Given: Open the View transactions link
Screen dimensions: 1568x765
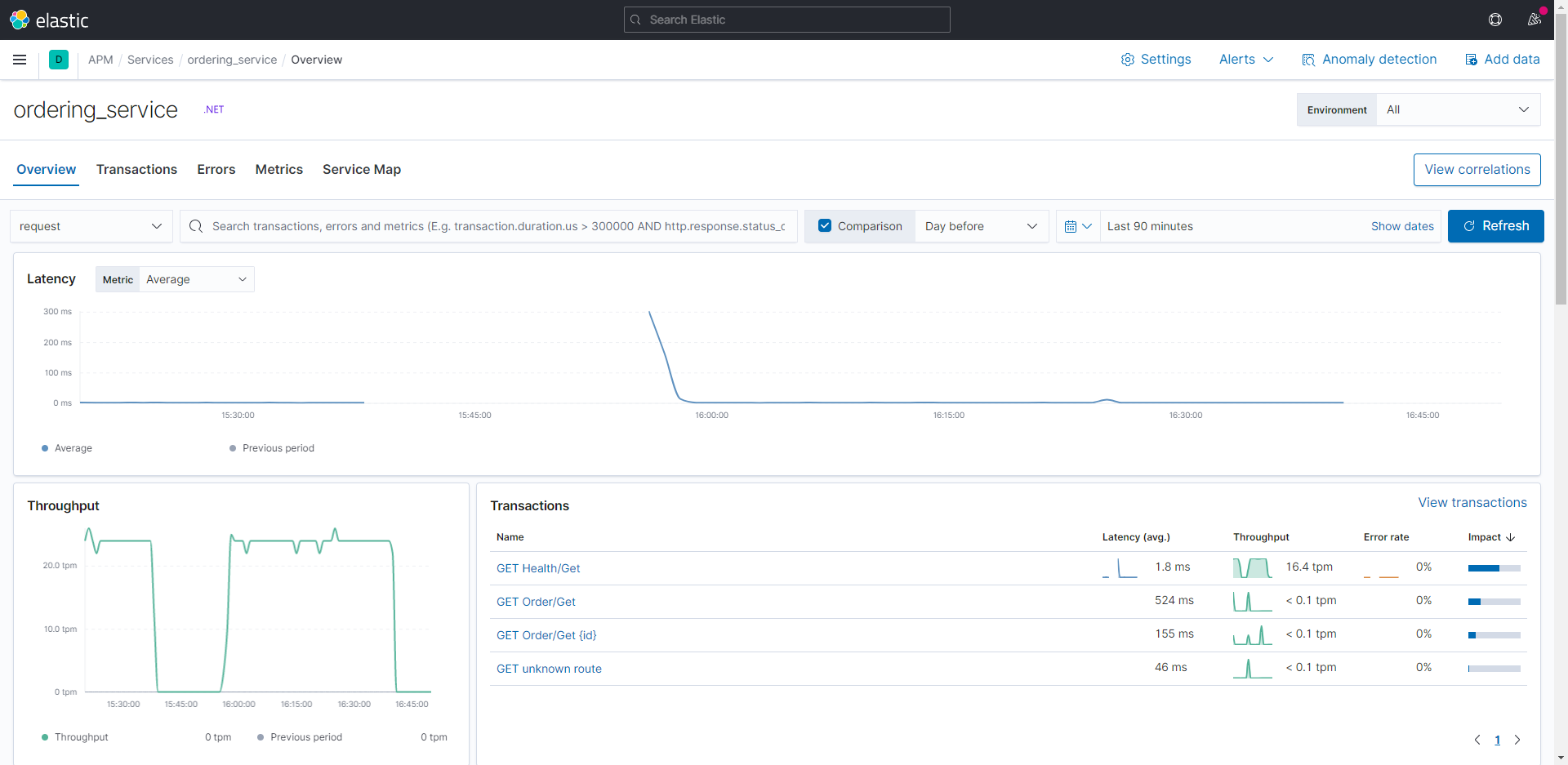Looking at the screenshot, I should (x=1472, y=503).
